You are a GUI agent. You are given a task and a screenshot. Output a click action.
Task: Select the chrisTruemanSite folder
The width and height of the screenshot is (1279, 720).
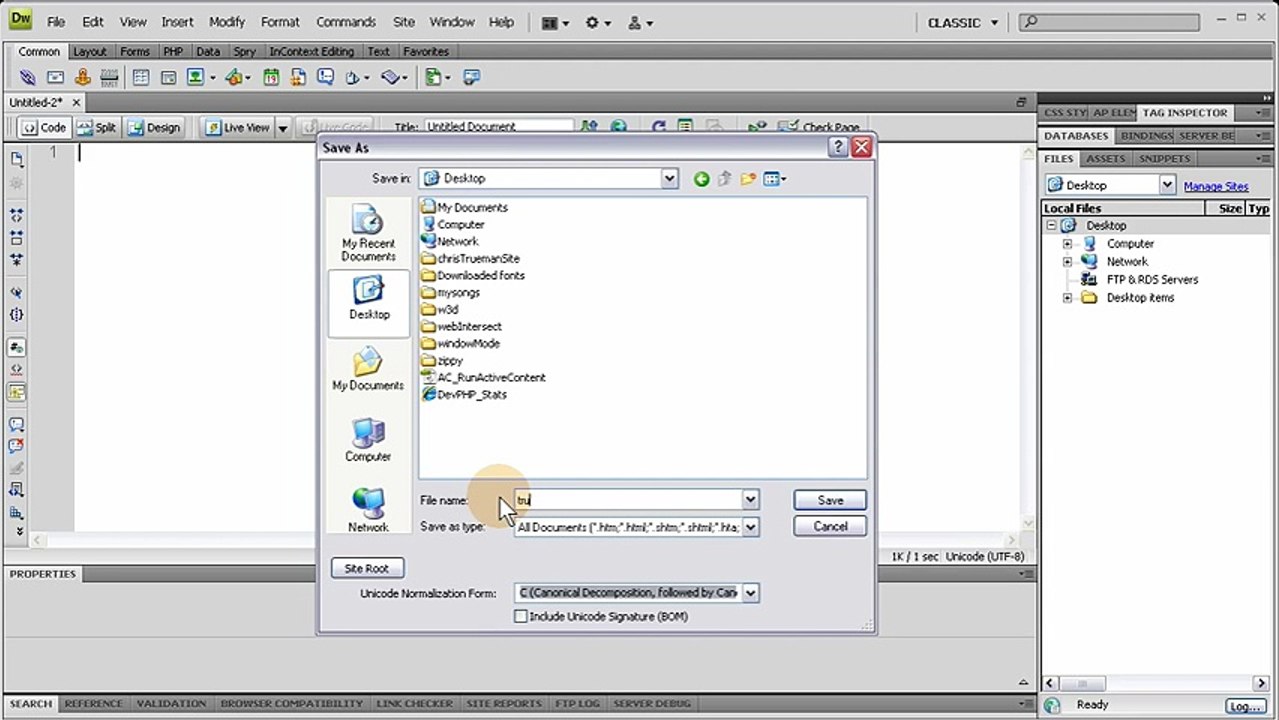pos(470,259)
